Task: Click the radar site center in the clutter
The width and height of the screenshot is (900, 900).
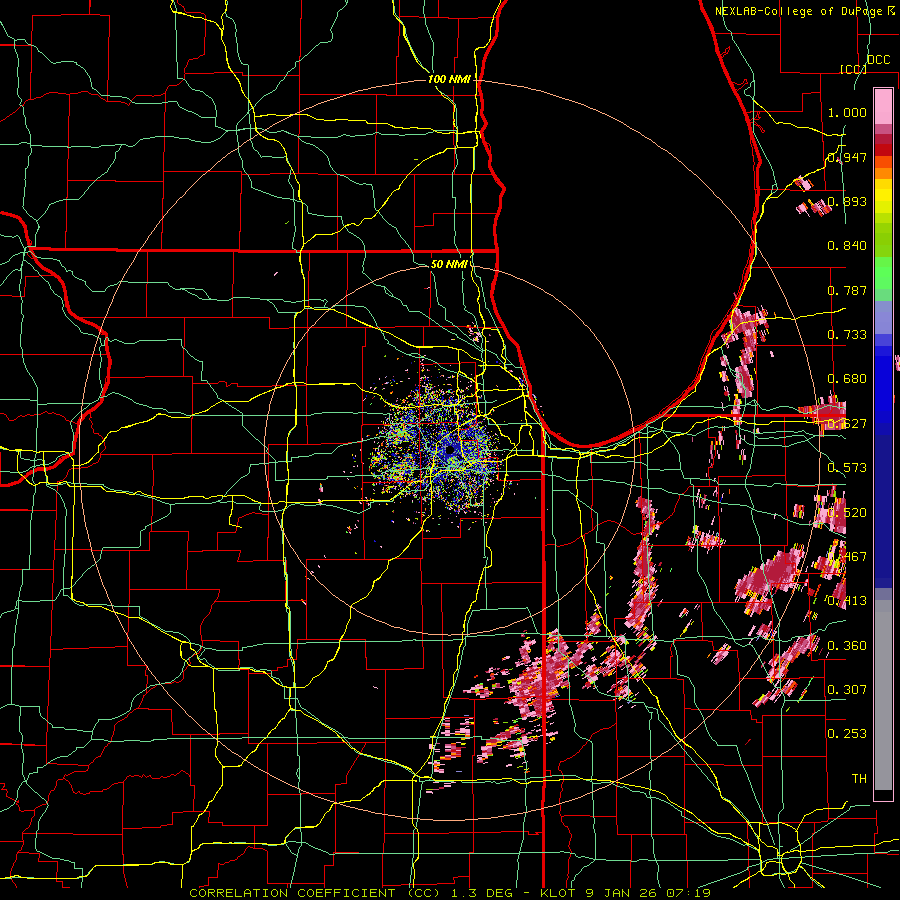Action: tap(449, 452)
